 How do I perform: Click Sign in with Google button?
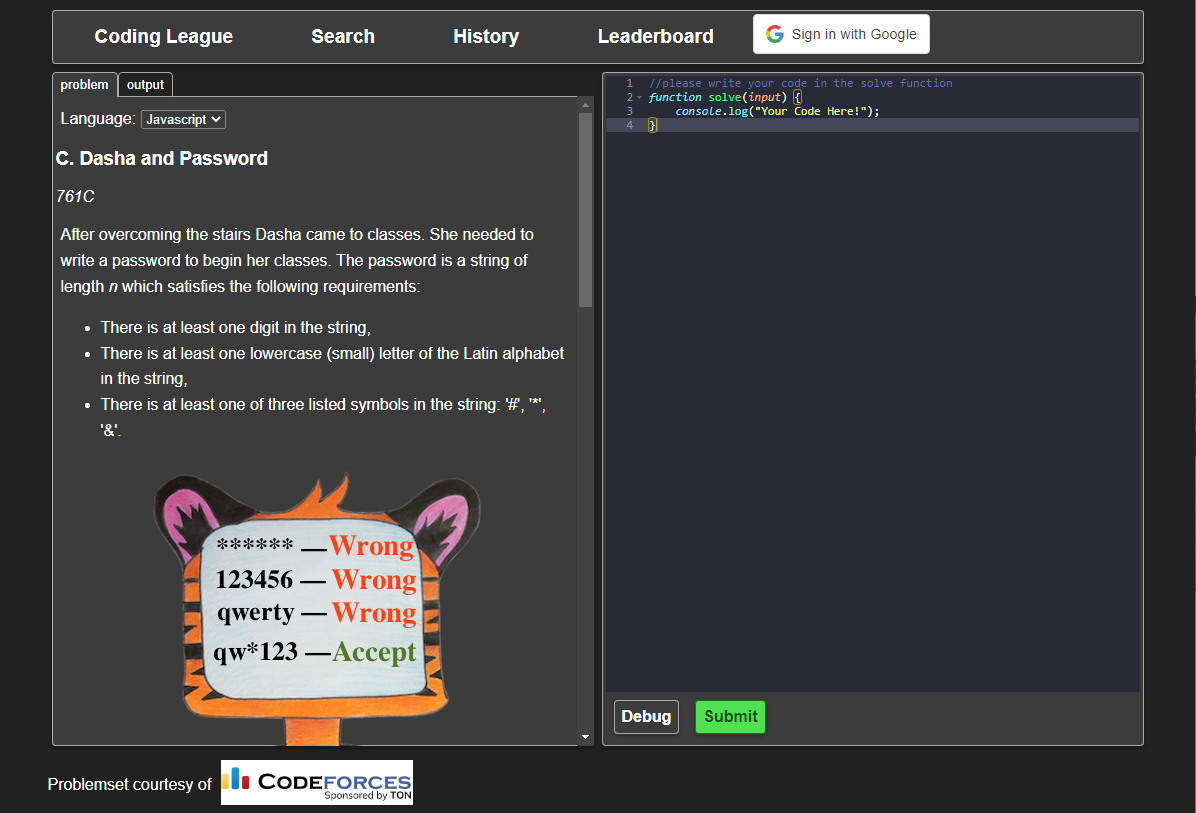(841, 34)
